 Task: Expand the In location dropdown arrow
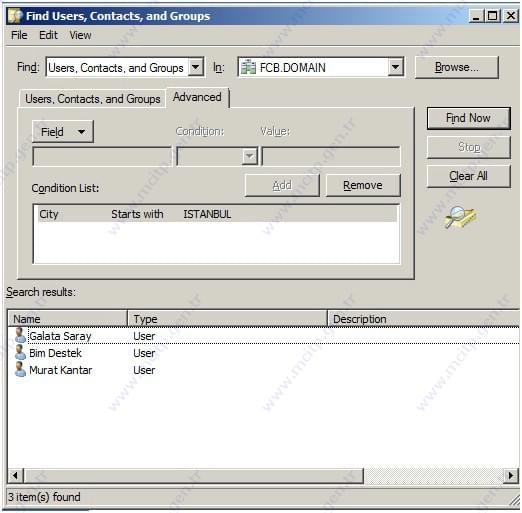(x=395, y=67)
